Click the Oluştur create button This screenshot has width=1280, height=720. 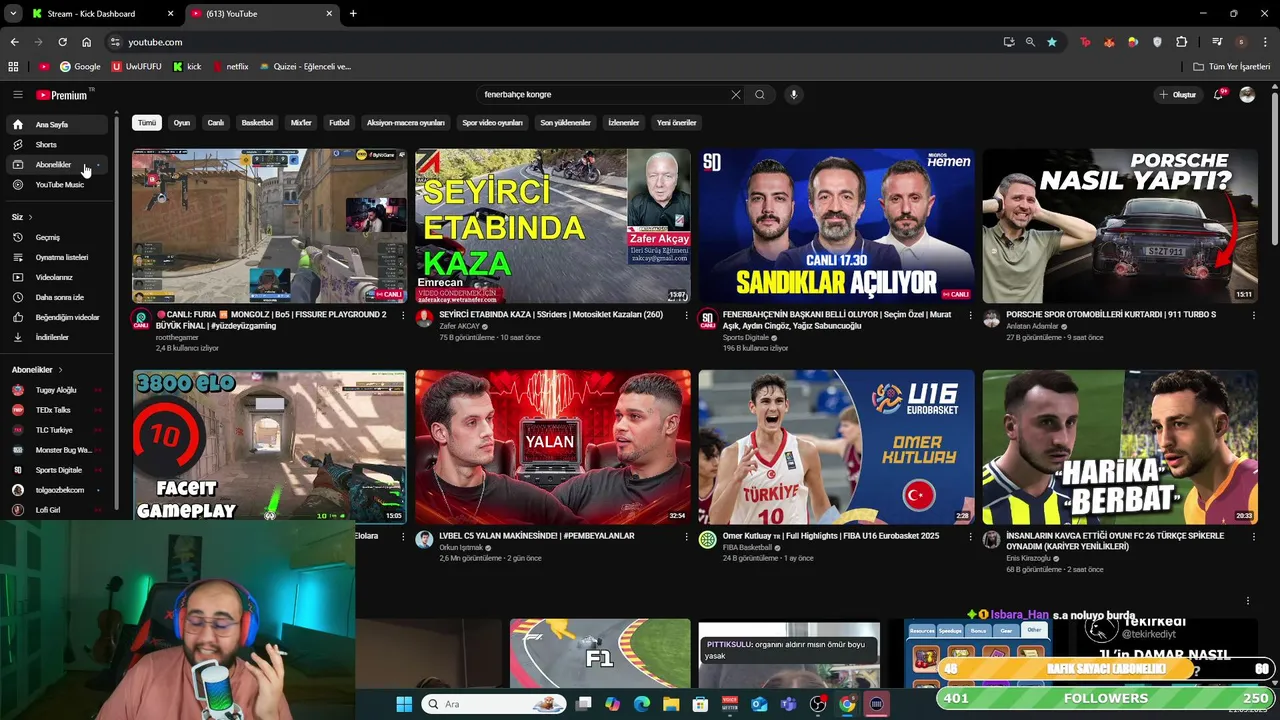point(1177,95)
